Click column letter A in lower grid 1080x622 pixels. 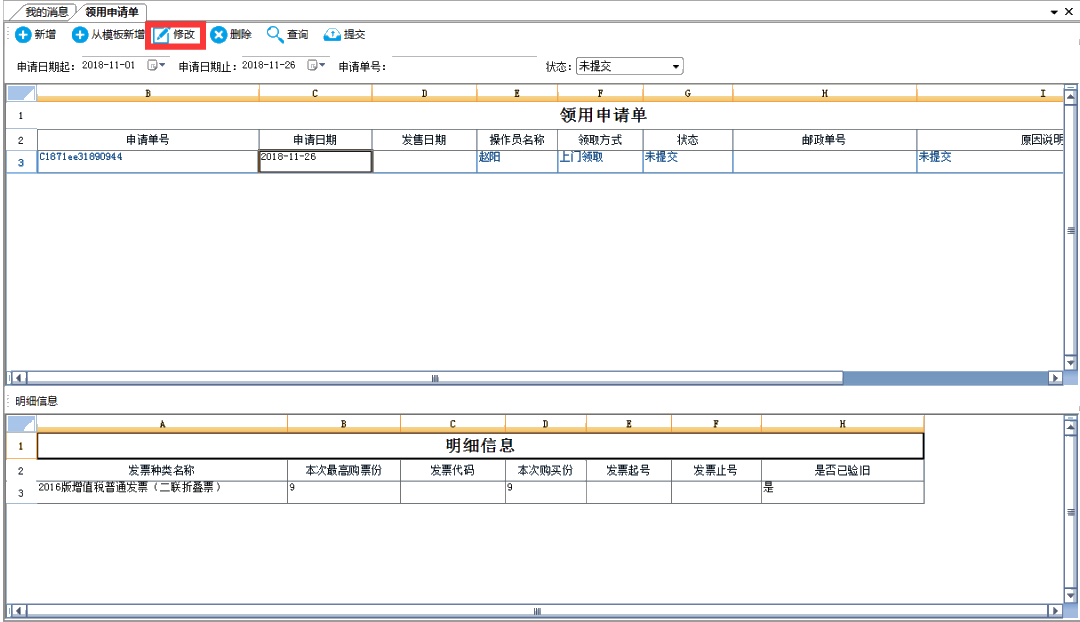click(x=162, y=424)
